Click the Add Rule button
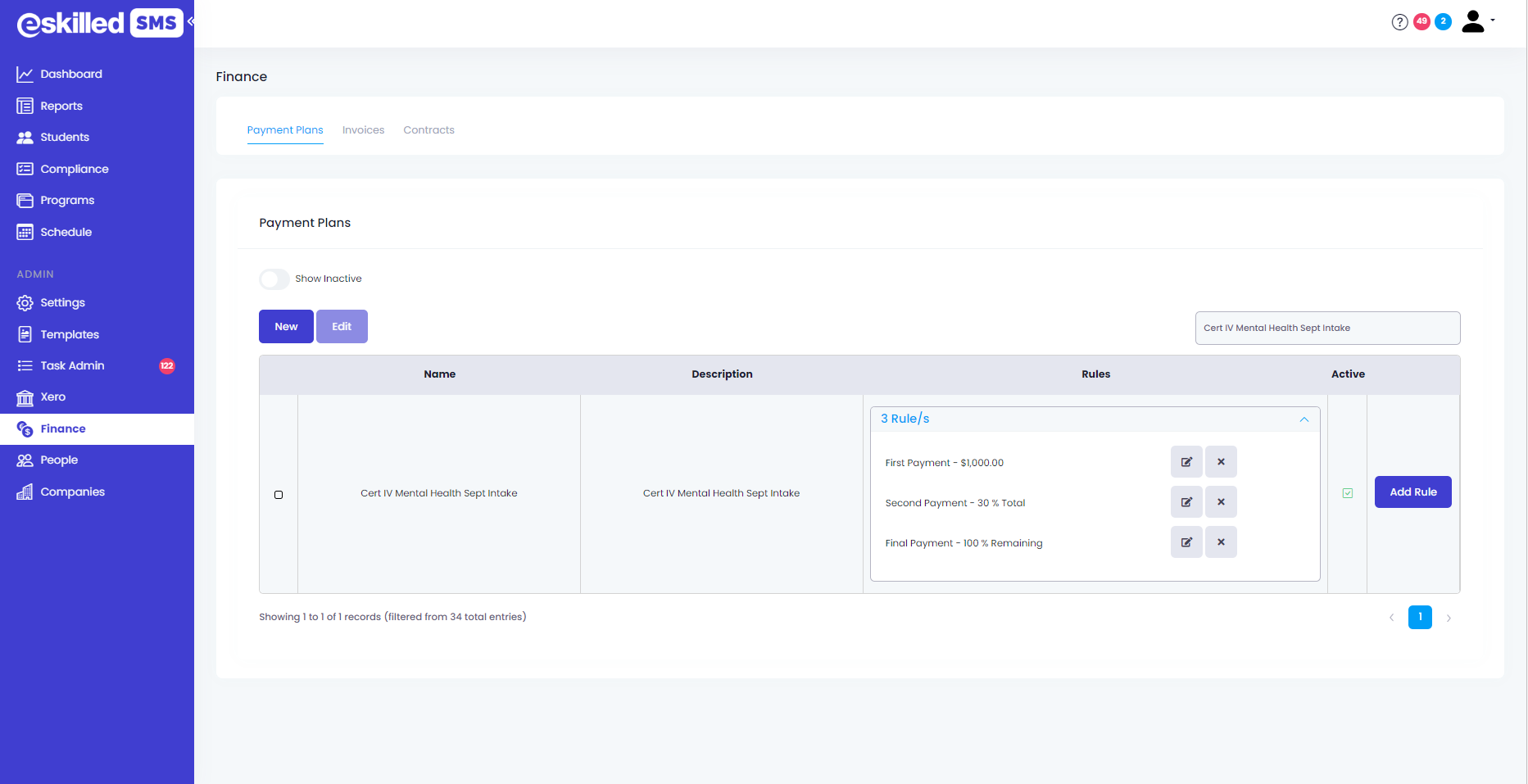1528x784 pixels. pyautogui.click(x=1413, y=492)
